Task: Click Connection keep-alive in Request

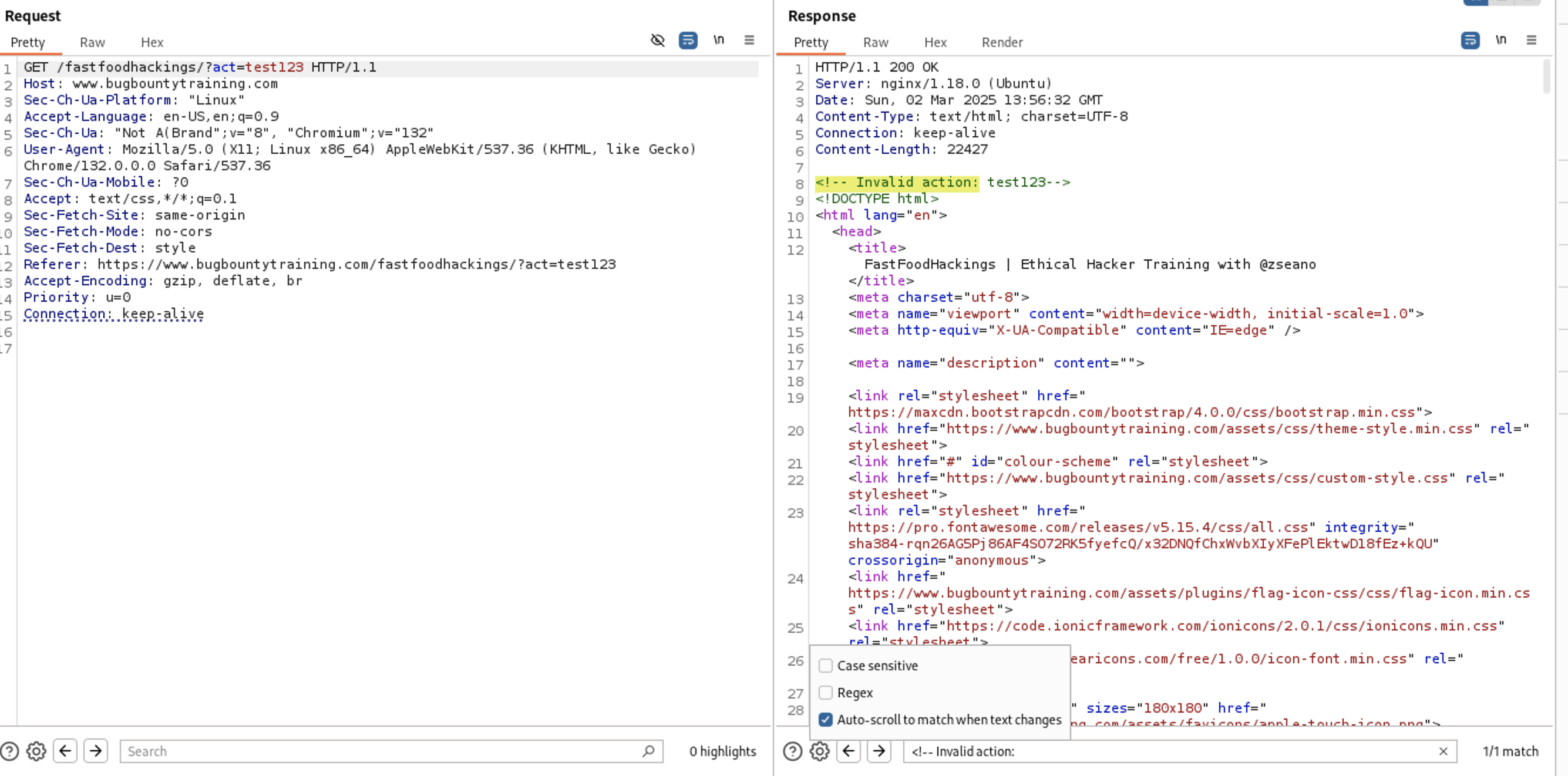Action: pyautogui.click(x=114, y=313)
